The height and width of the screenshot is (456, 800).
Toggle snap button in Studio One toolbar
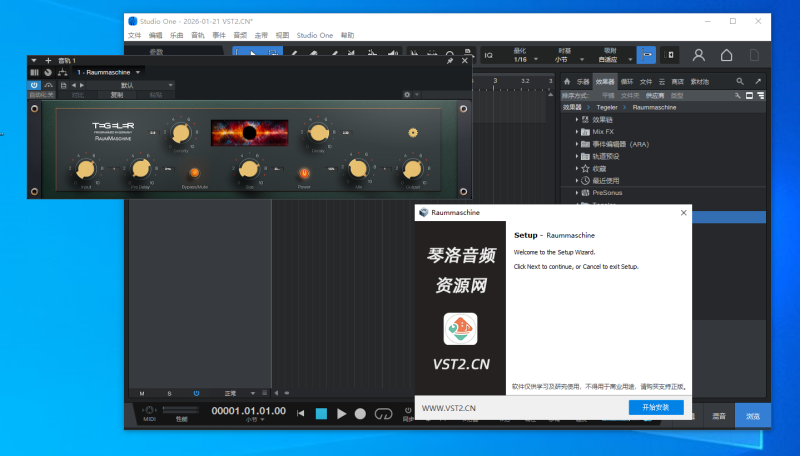646,55
